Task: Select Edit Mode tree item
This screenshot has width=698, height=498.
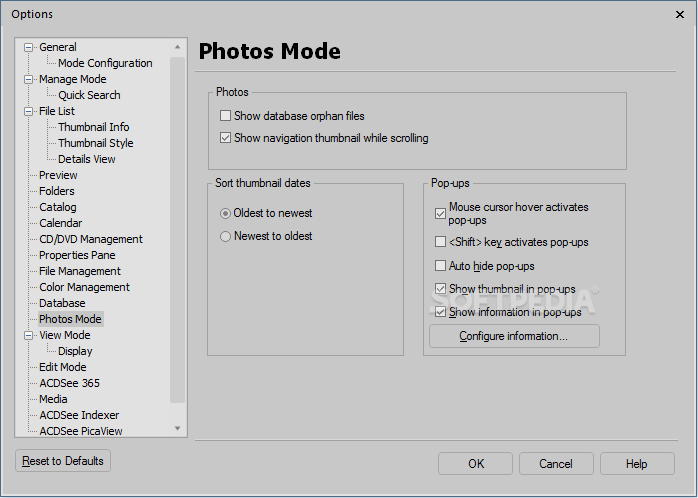Action: coord(63,367)
